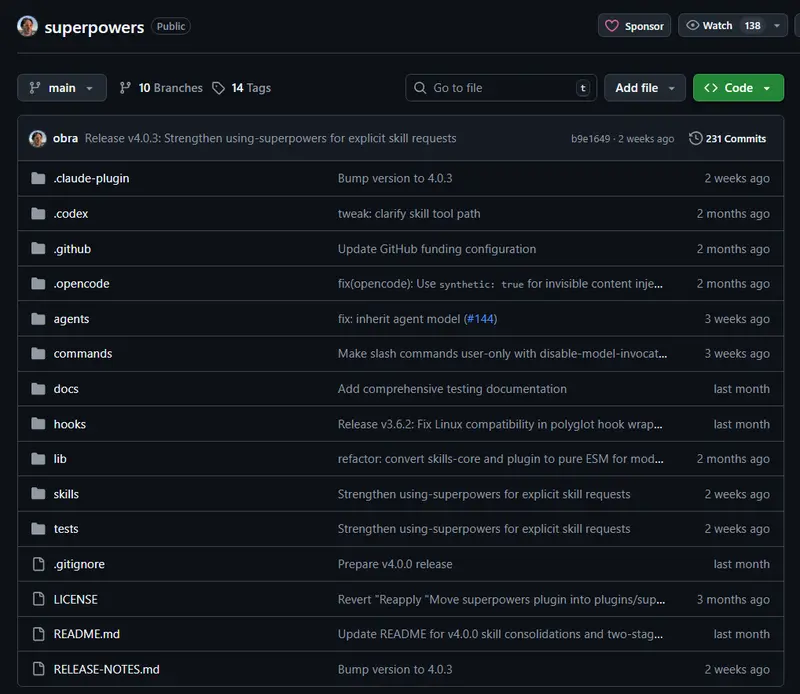Click the file icon next to LICENSE
Image resolution: width=800 pixels, height=694 pixels.
pyautogui.click(x=38, y=599)
